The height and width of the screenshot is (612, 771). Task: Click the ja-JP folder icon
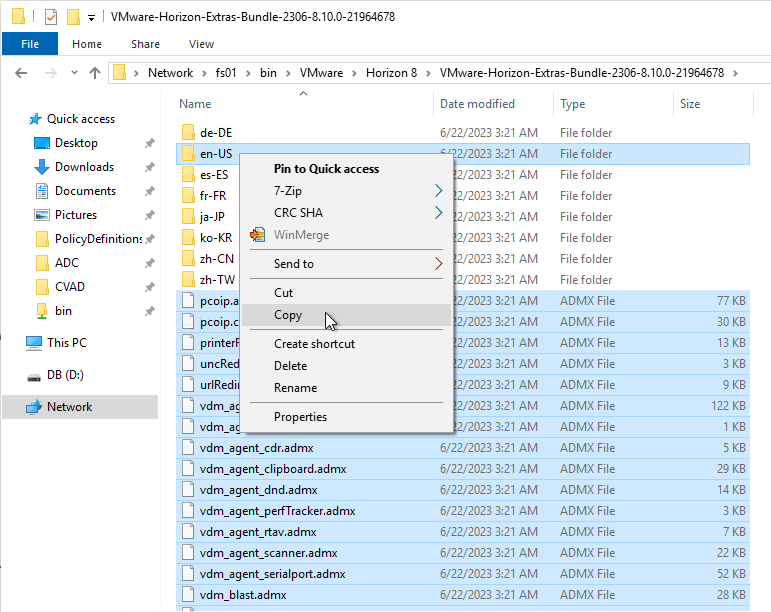pos(188,217)
